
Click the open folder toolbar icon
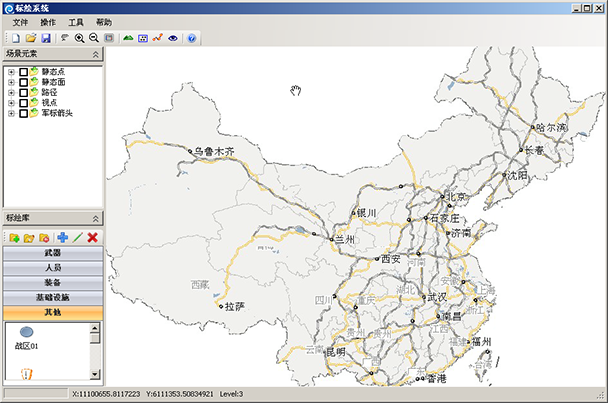(x=31, y=38)
